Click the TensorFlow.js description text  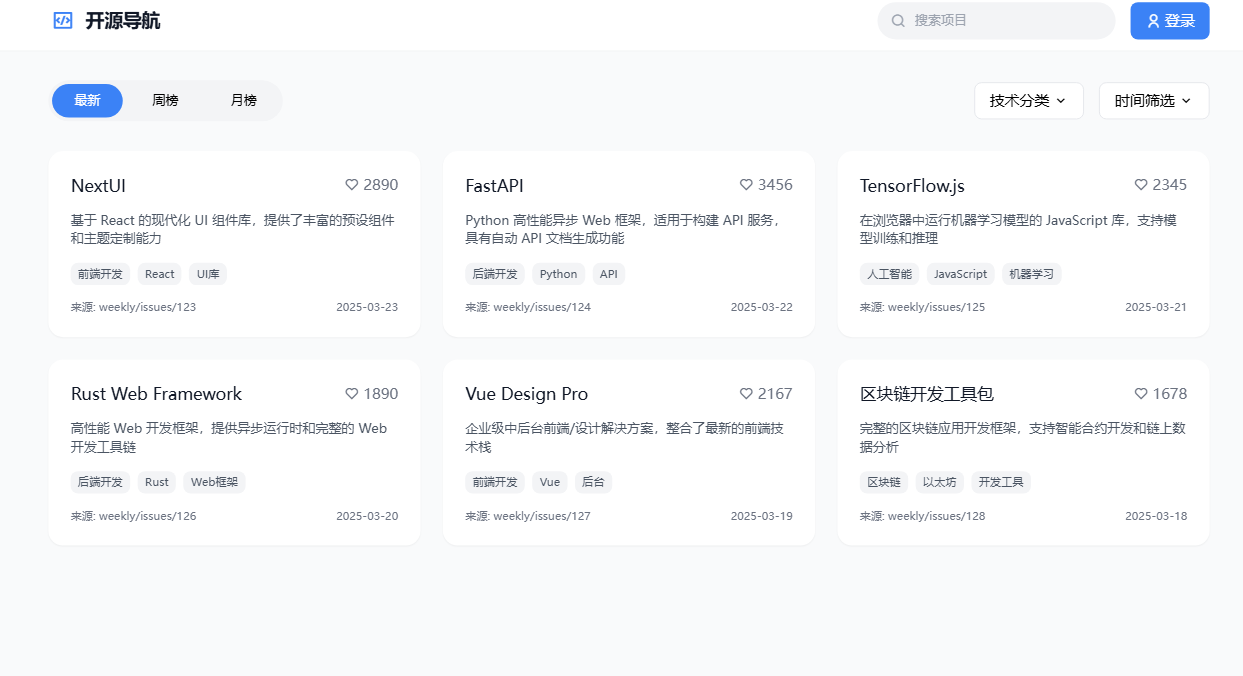1018,229
